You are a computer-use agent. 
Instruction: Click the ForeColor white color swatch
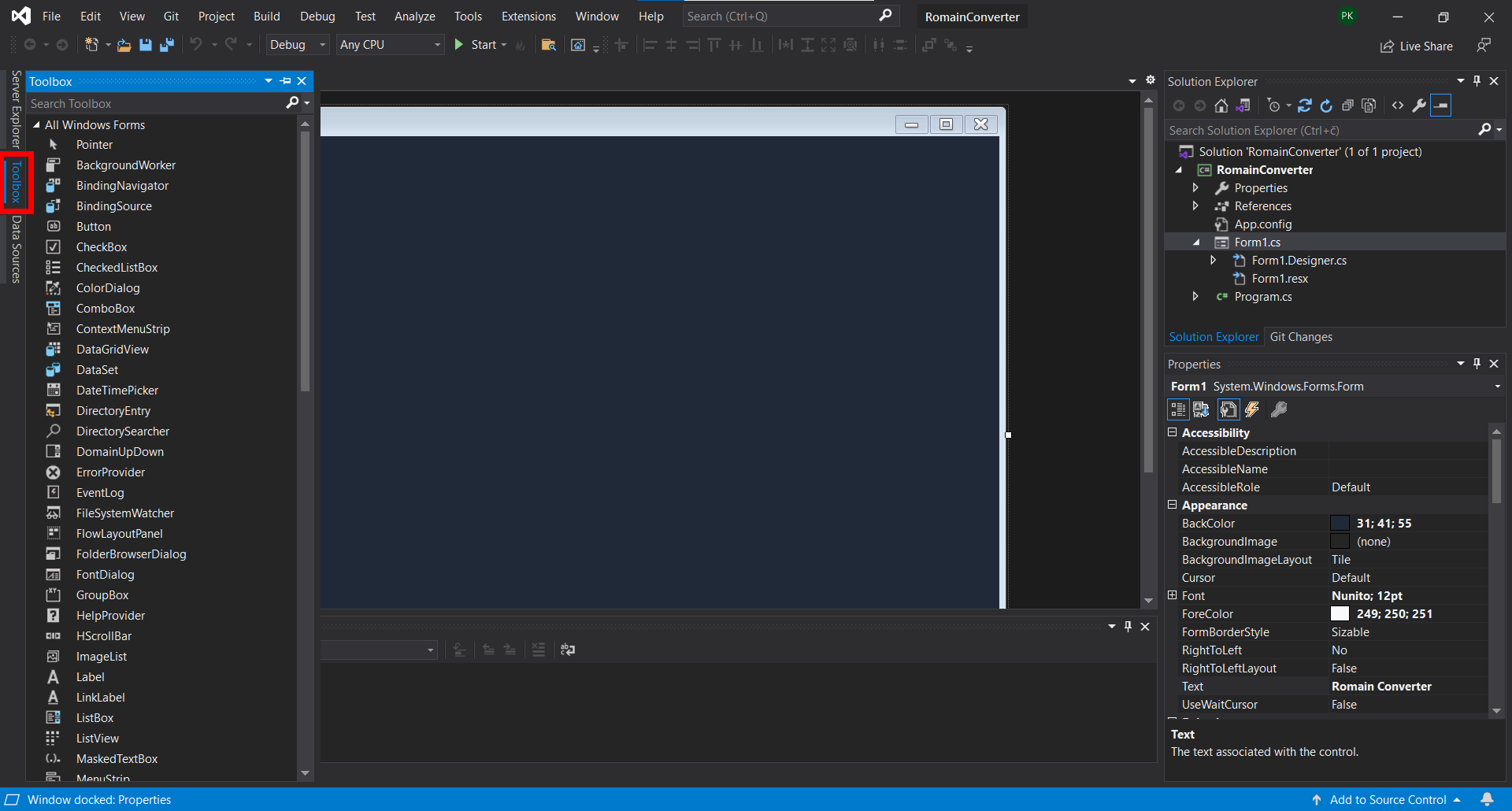pos(1340,614)
